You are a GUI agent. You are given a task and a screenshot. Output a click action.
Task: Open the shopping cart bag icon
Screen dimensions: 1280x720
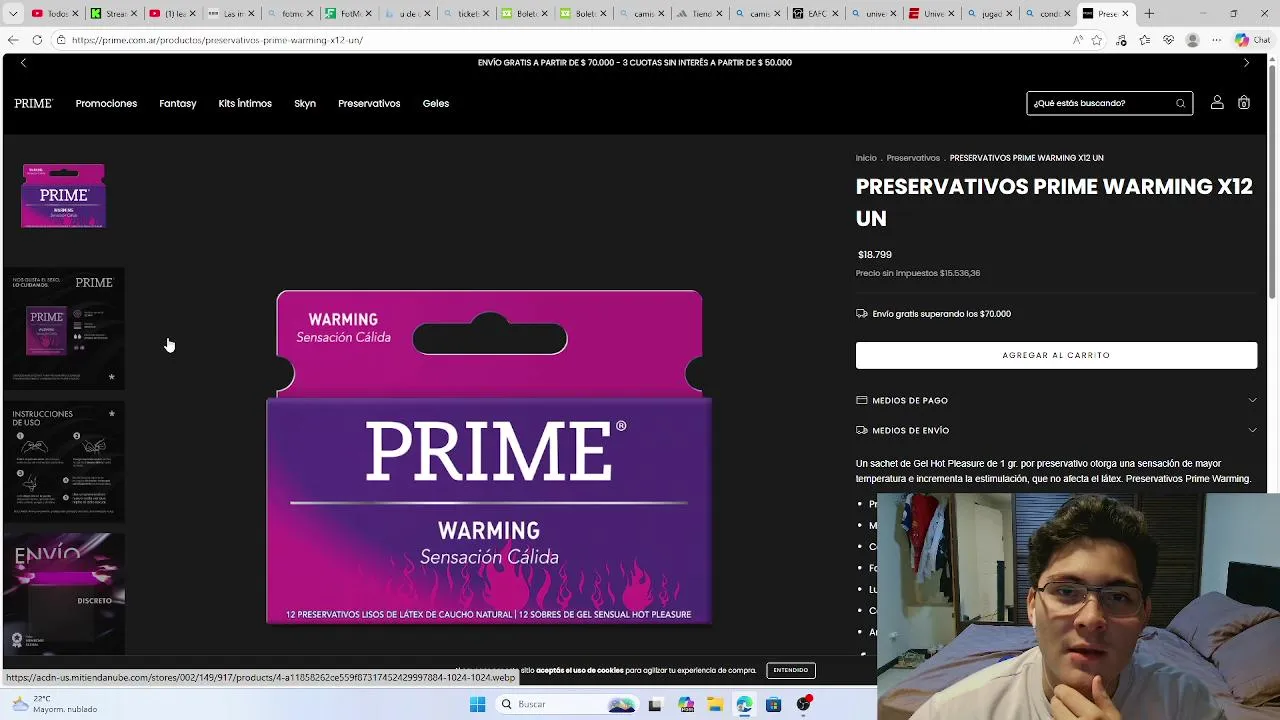[1244, 103]
